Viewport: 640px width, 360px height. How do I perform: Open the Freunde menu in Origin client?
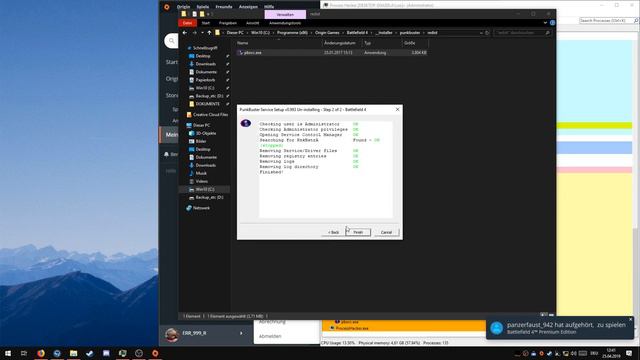(224, 7)
